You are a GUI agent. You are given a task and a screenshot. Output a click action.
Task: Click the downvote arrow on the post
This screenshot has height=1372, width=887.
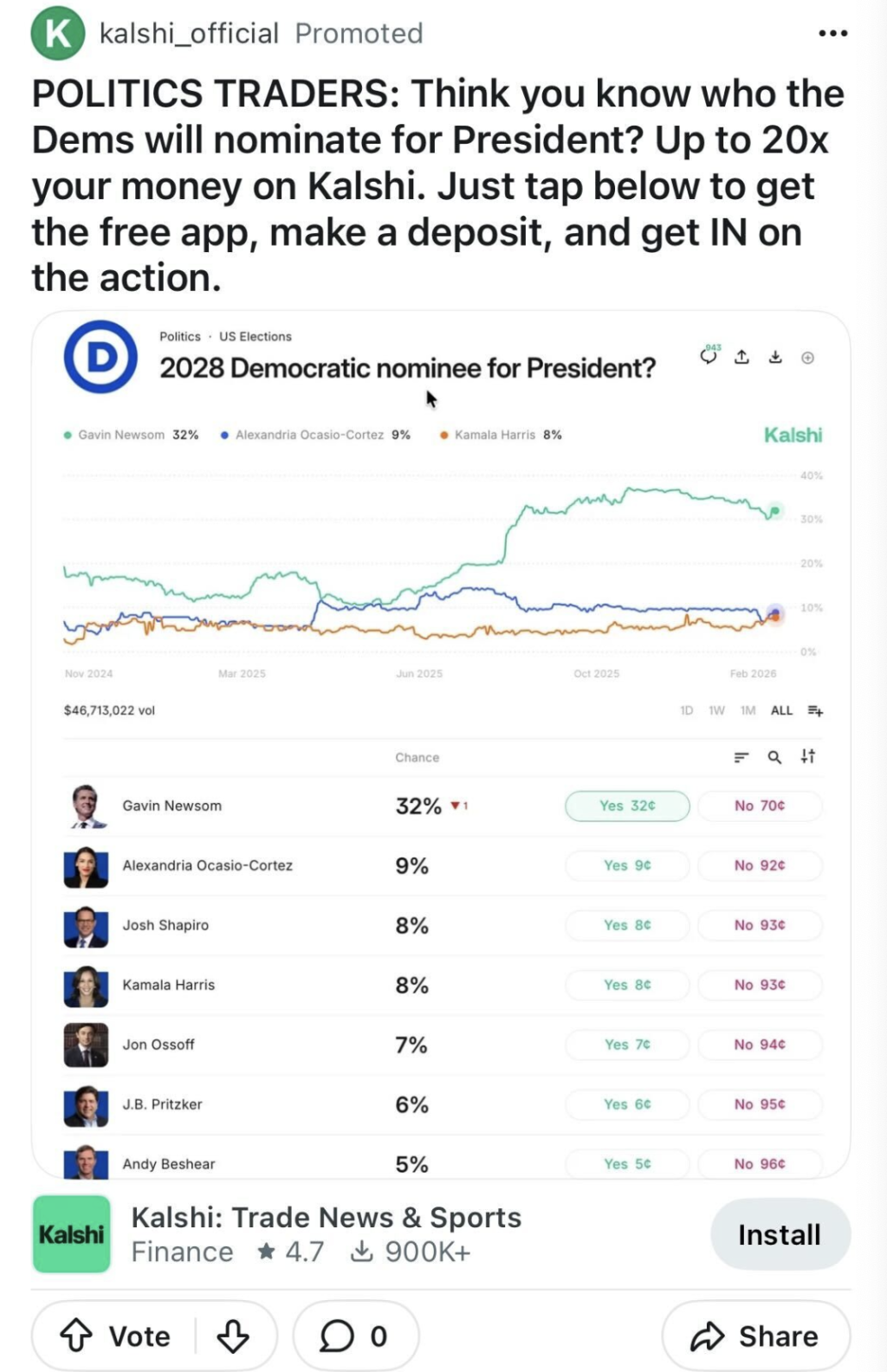click(x=233, y=1336)
